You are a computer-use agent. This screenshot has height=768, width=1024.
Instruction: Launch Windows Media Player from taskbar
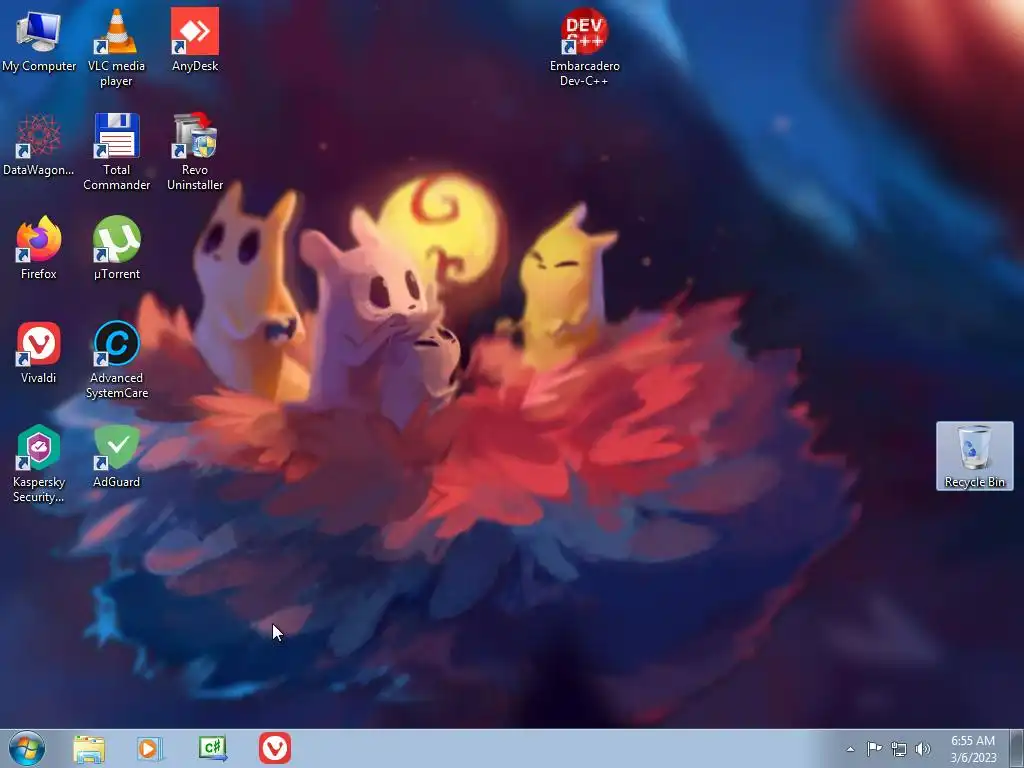click(150, 748)
